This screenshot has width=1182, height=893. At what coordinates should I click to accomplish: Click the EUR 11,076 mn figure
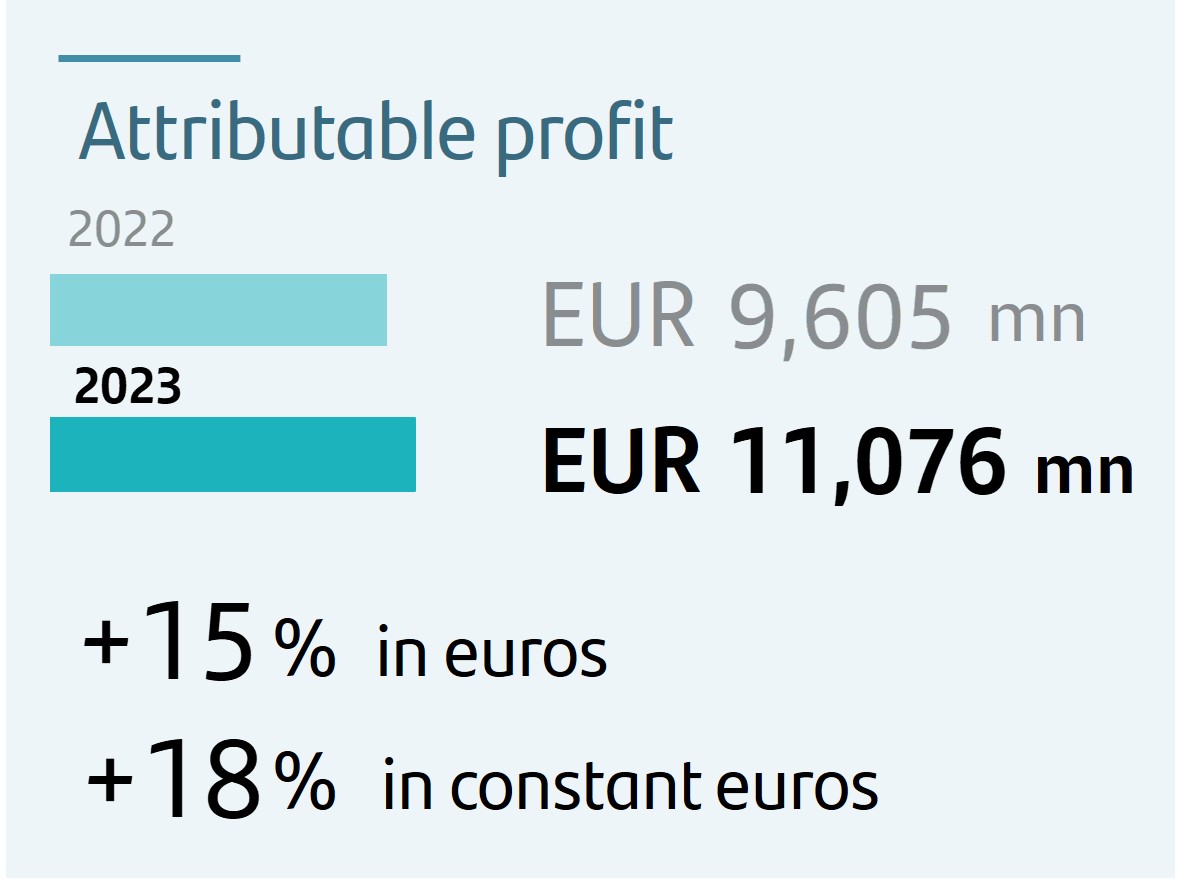[x=838, y=463]
